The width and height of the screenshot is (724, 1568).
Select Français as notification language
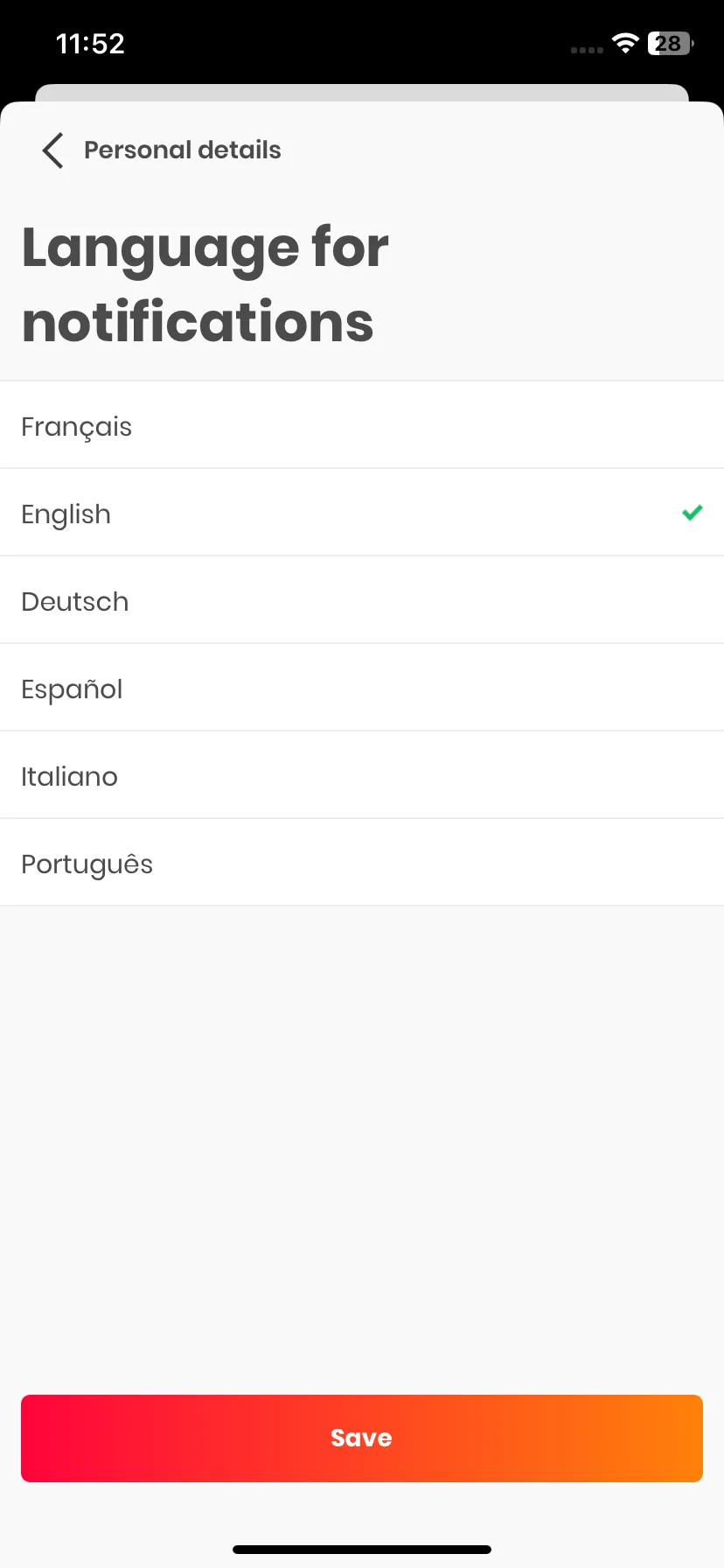click(x=362, y=425)
